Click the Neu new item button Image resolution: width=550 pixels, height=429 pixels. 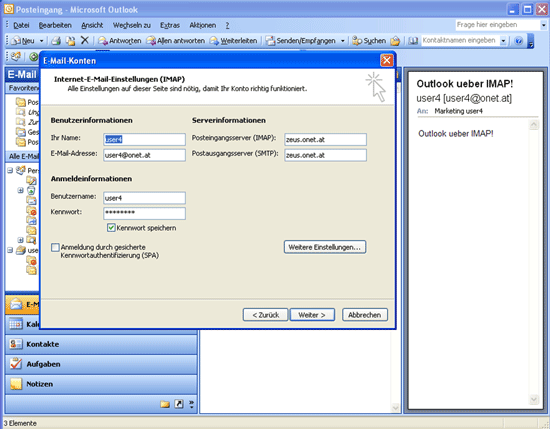(x=23, y=41)
